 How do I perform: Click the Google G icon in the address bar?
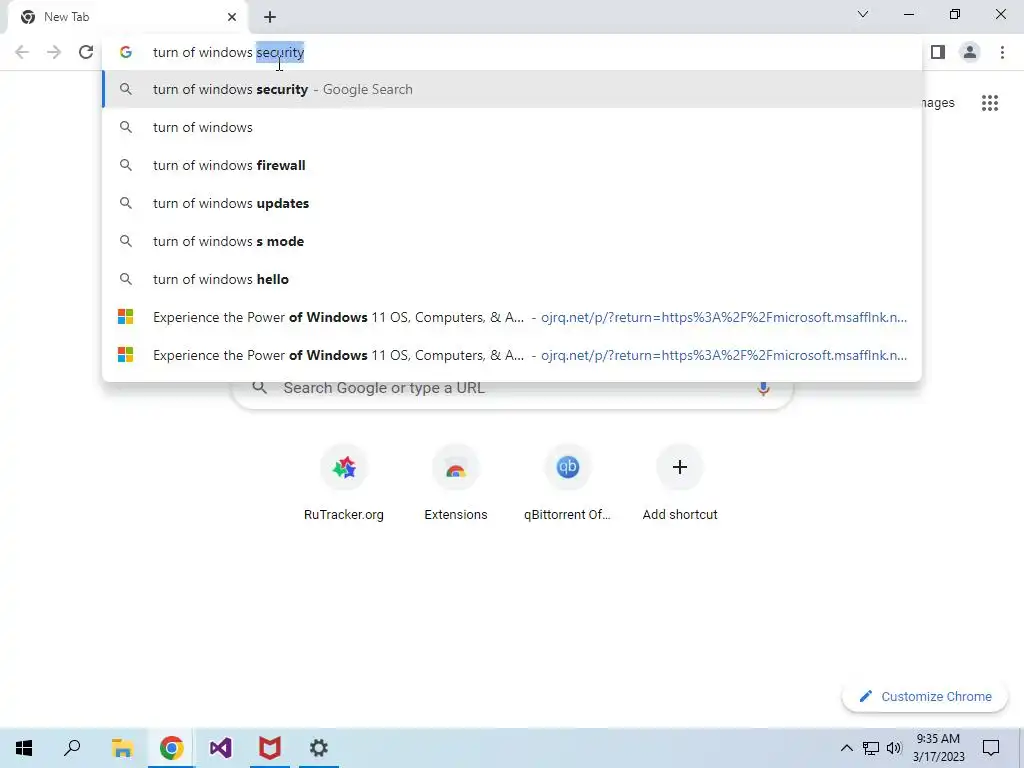pyautogui.click(x=126, y=52)
